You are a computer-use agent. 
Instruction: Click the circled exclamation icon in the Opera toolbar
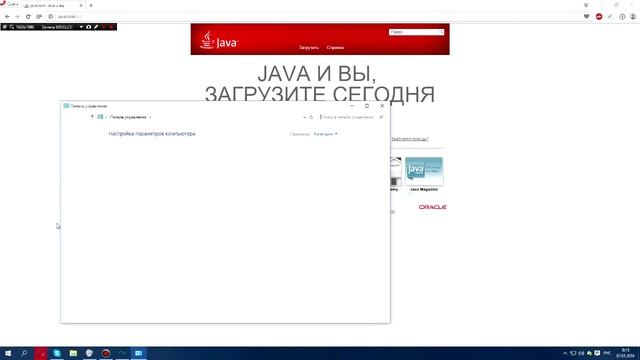tap(622, 17)
